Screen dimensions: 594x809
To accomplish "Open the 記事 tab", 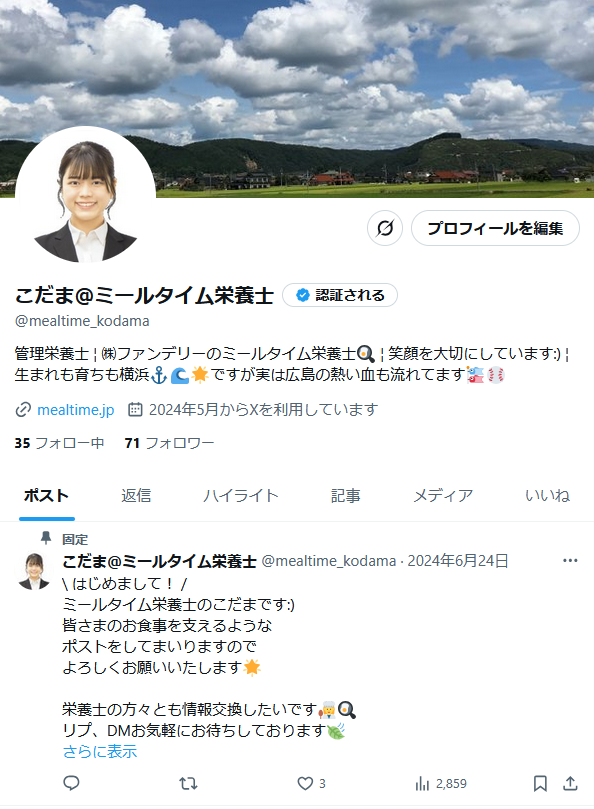I will [346, 495].
